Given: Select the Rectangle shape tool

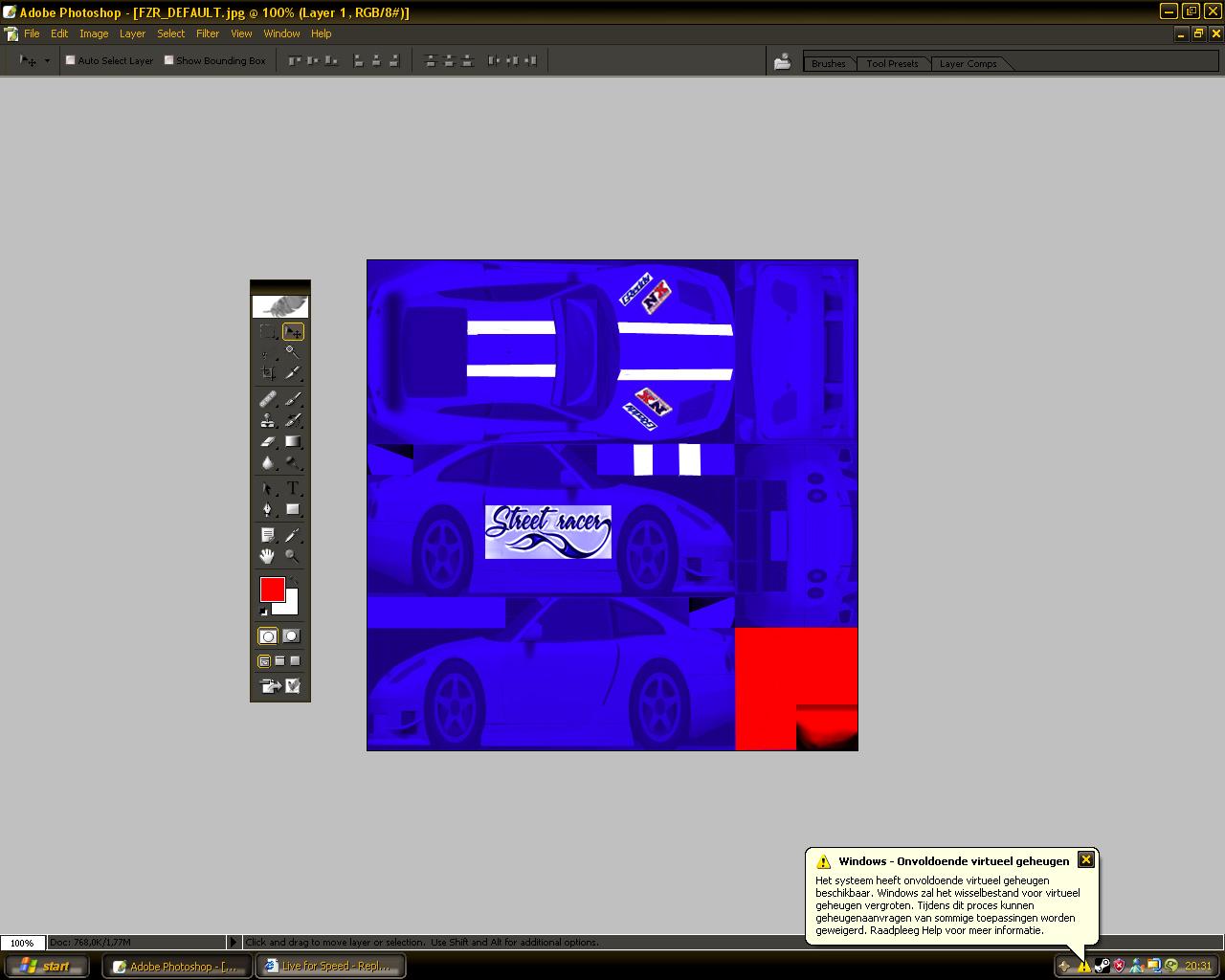Looking at the screenshot, I should 293,509.
